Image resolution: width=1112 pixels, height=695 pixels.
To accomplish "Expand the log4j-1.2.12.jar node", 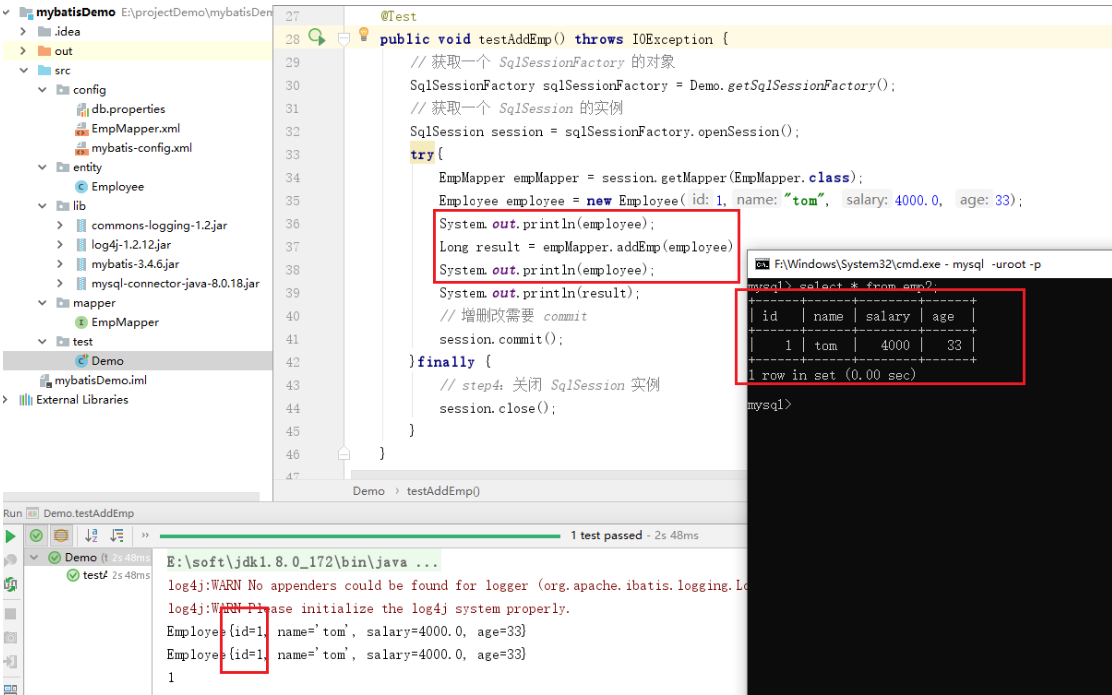I will 60,245.
